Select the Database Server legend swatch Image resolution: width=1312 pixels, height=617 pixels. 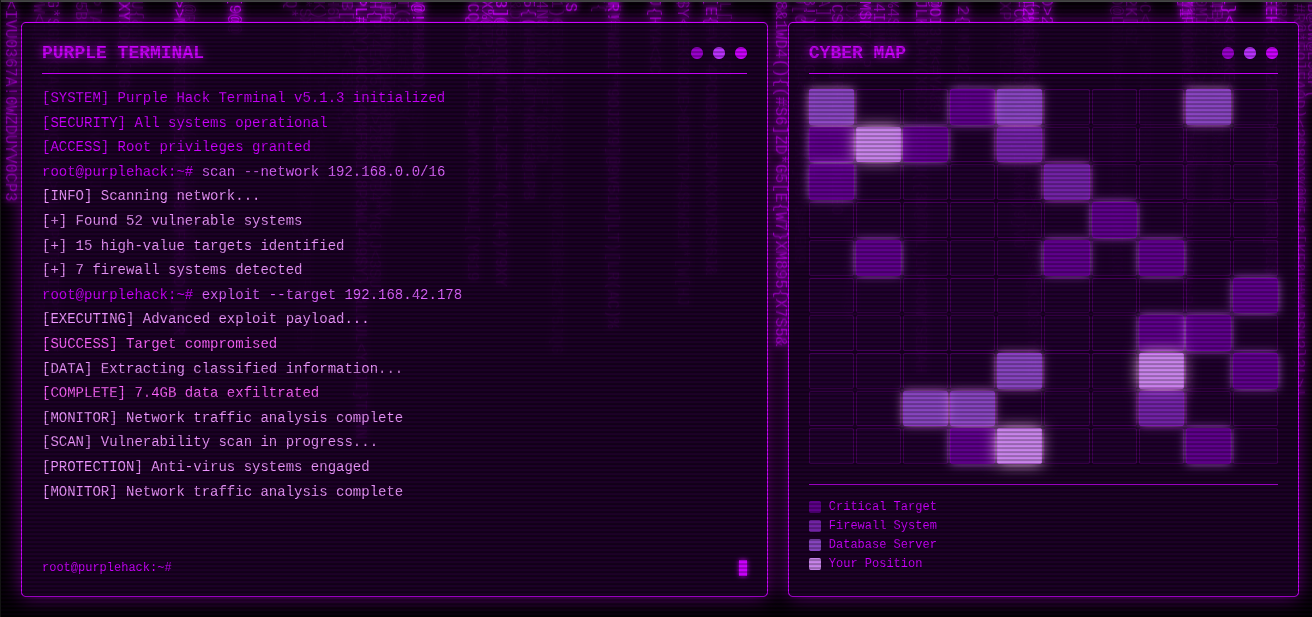click(x=815, y=545)
